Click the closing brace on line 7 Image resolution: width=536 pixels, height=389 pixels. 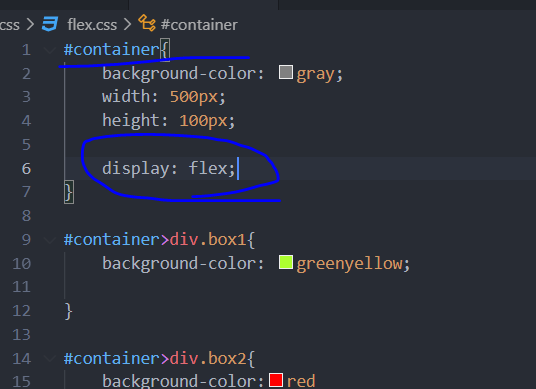[69, 192]
